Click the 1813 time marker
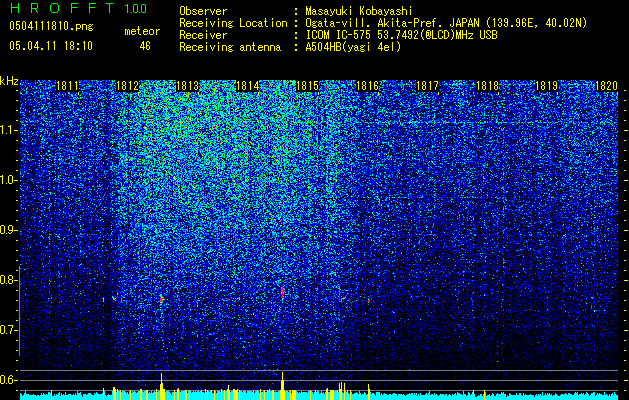Image resolution: width=629 pixels, height=400 pixels. click(x=187, y=86)
